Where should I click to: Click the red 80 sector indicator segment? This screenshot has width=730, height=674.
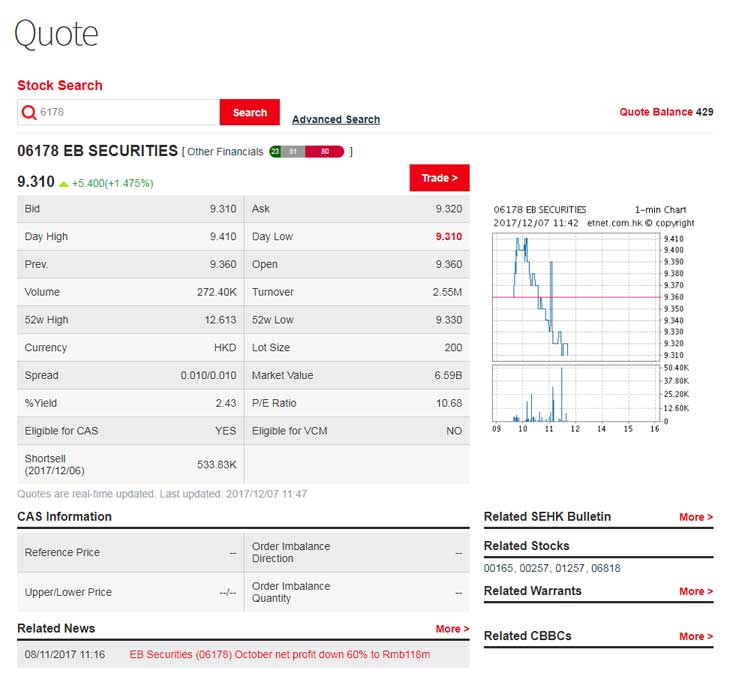[x=324, y=151]
